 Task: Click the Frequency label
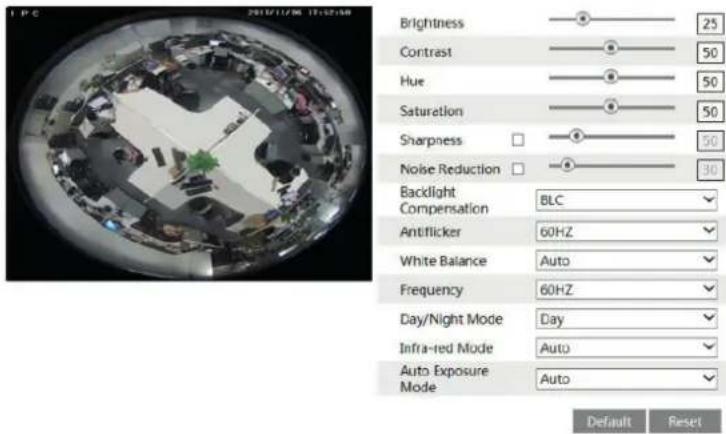(431, 290)
